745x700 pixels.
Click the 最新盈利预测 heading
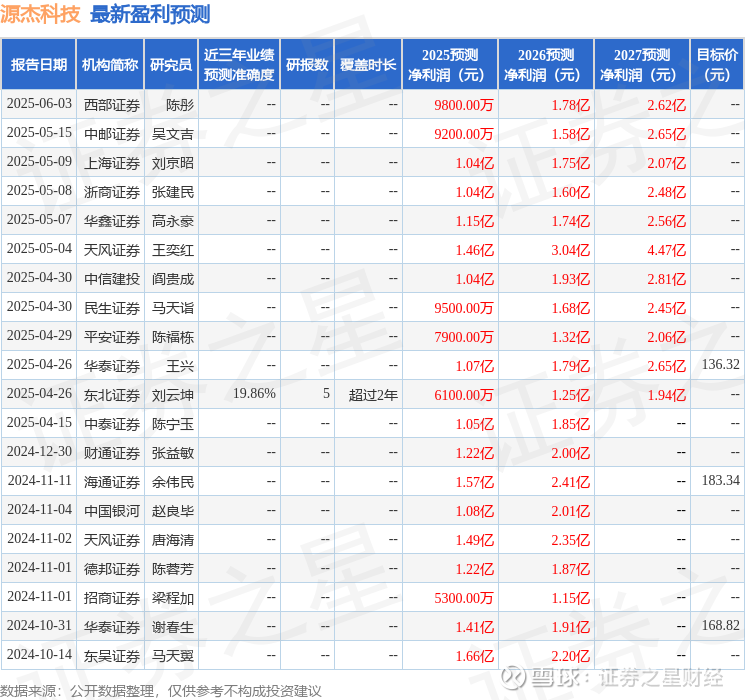click(x=150, y=14)
